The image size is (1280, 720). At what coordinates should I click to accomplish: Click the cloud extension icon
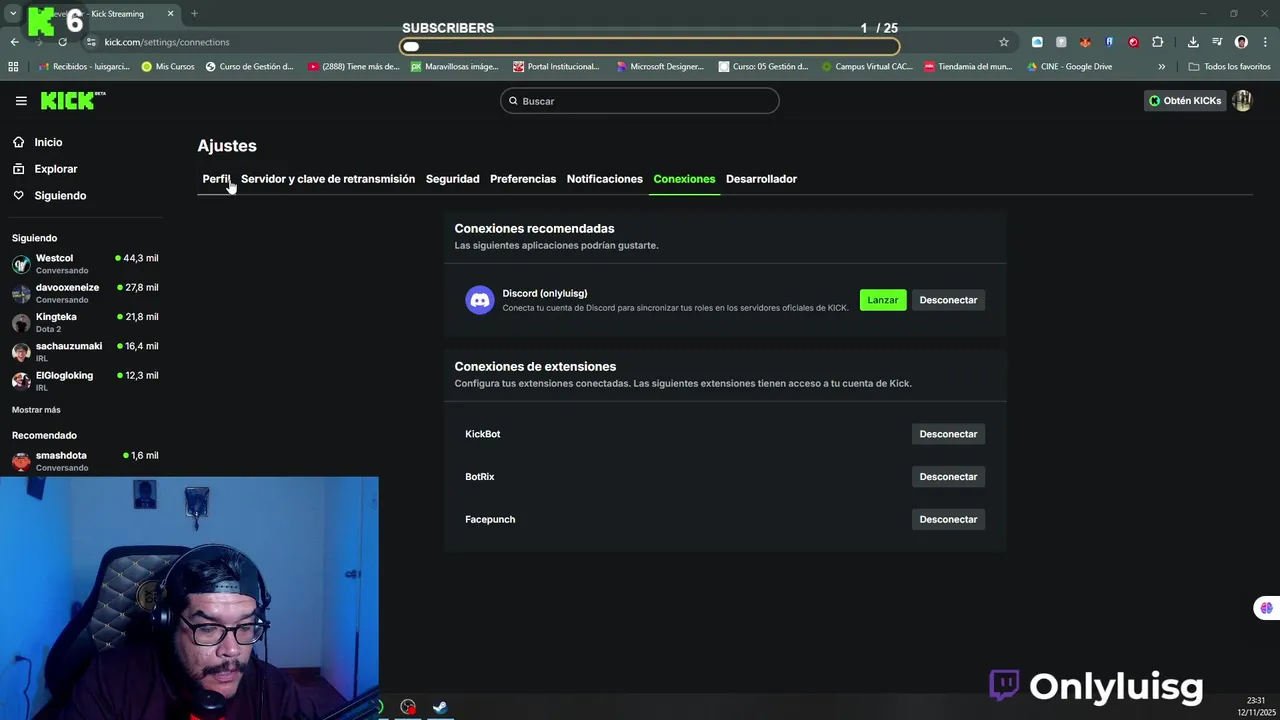pyautogui.click(x=1037, y=42)
